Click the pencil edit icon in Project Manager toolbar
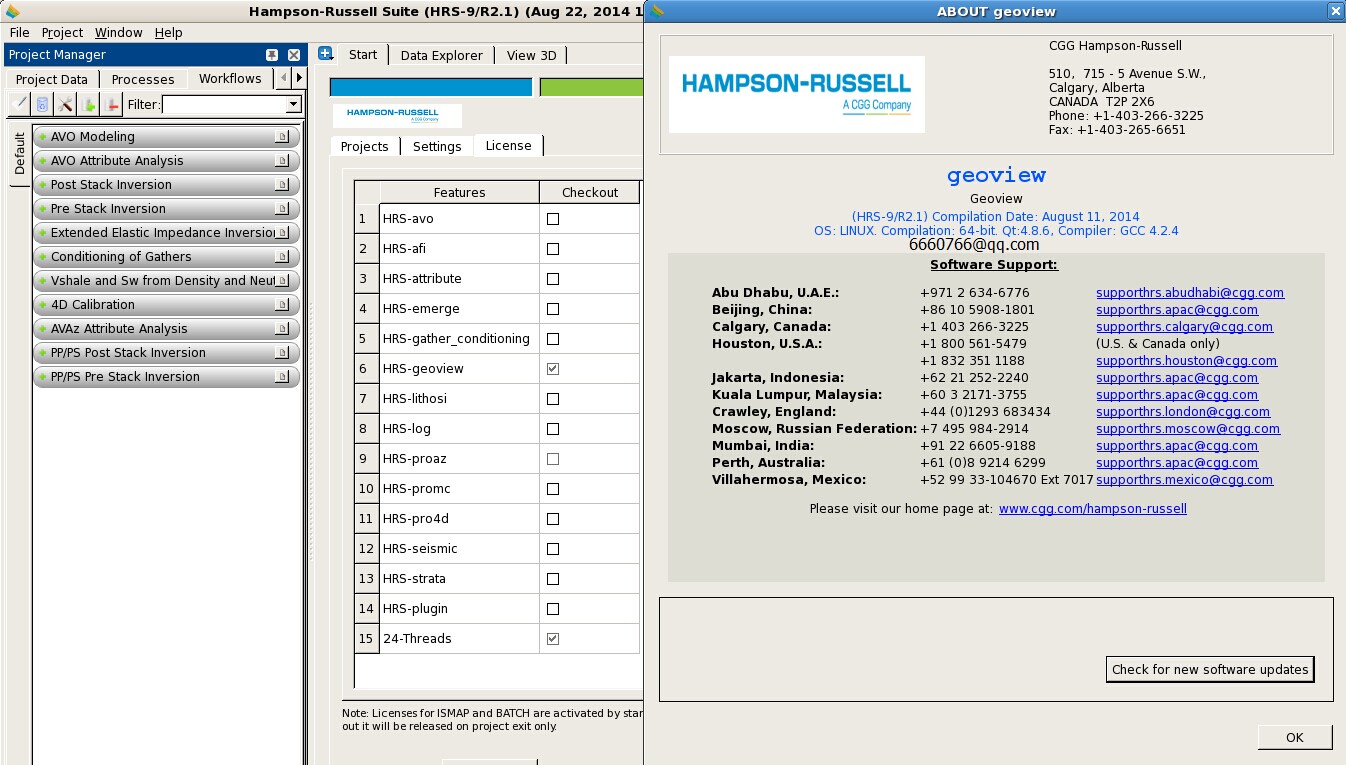1346x765 pixels. (x=19, y=104)
